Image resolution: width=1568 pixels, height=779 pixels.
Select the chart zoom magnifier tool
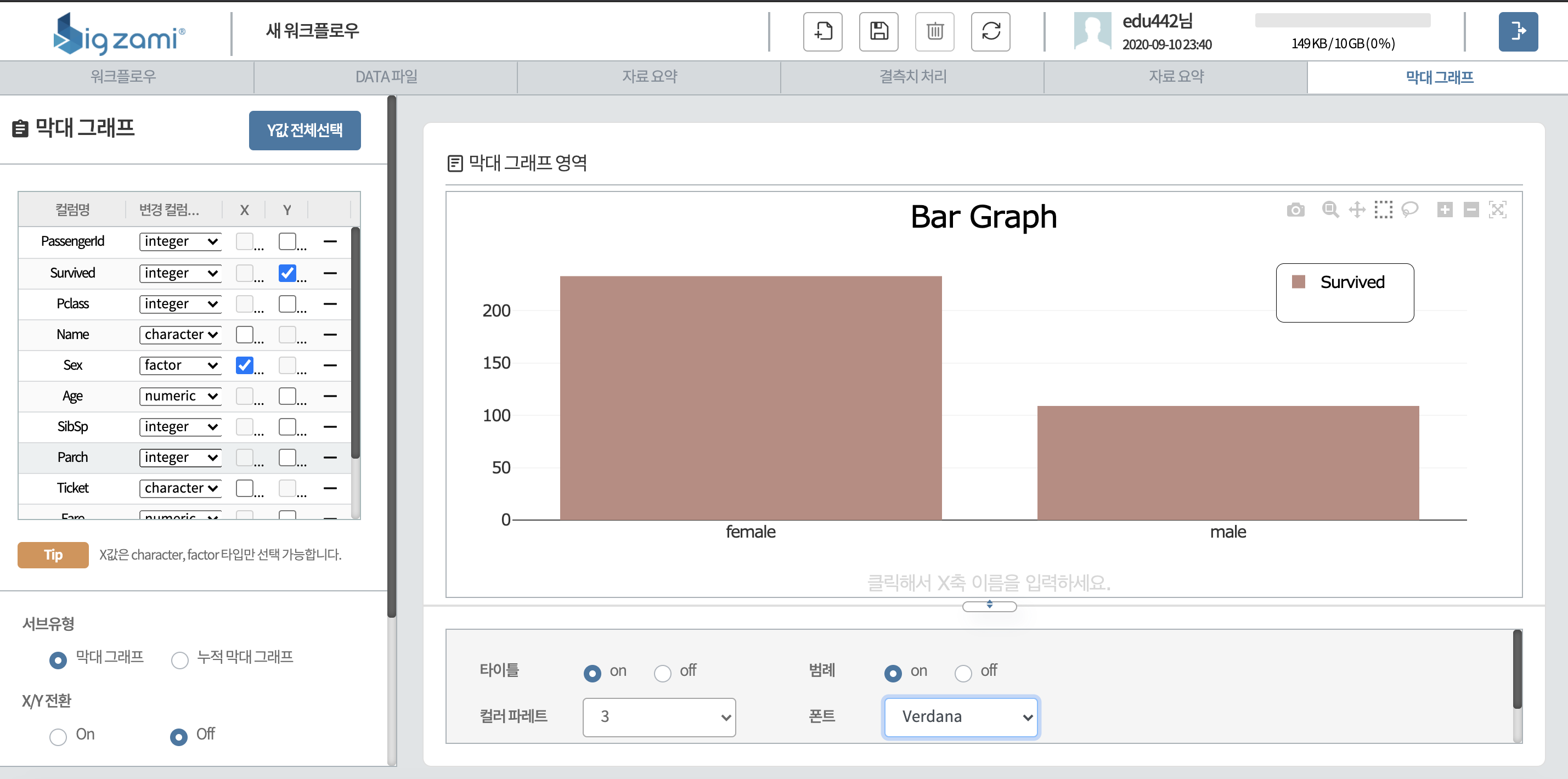click(1330, 210)
